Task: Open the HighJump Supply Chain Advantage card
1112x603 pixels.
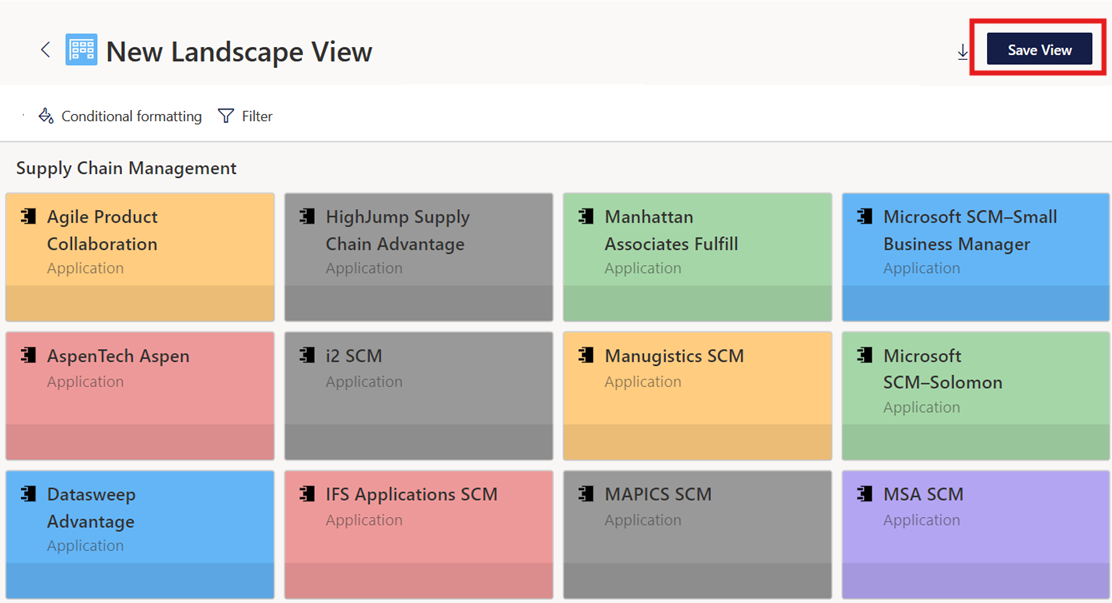Action: (x=418, y=257)
